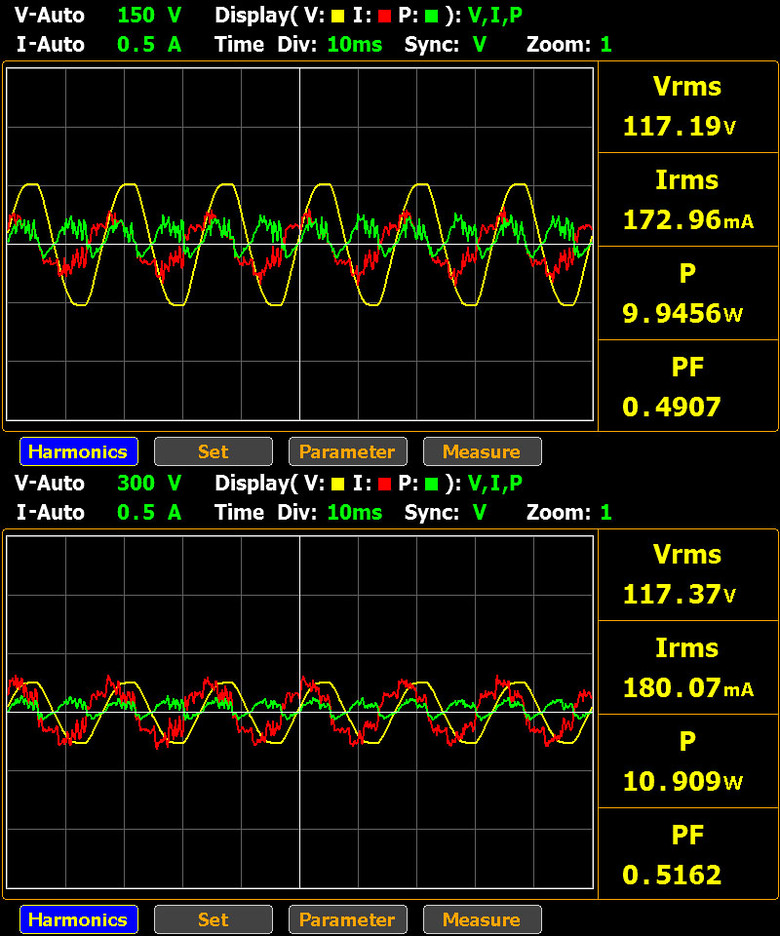Click Sync V value in bottom panel

pyautogui.click(x=479, y=512)
